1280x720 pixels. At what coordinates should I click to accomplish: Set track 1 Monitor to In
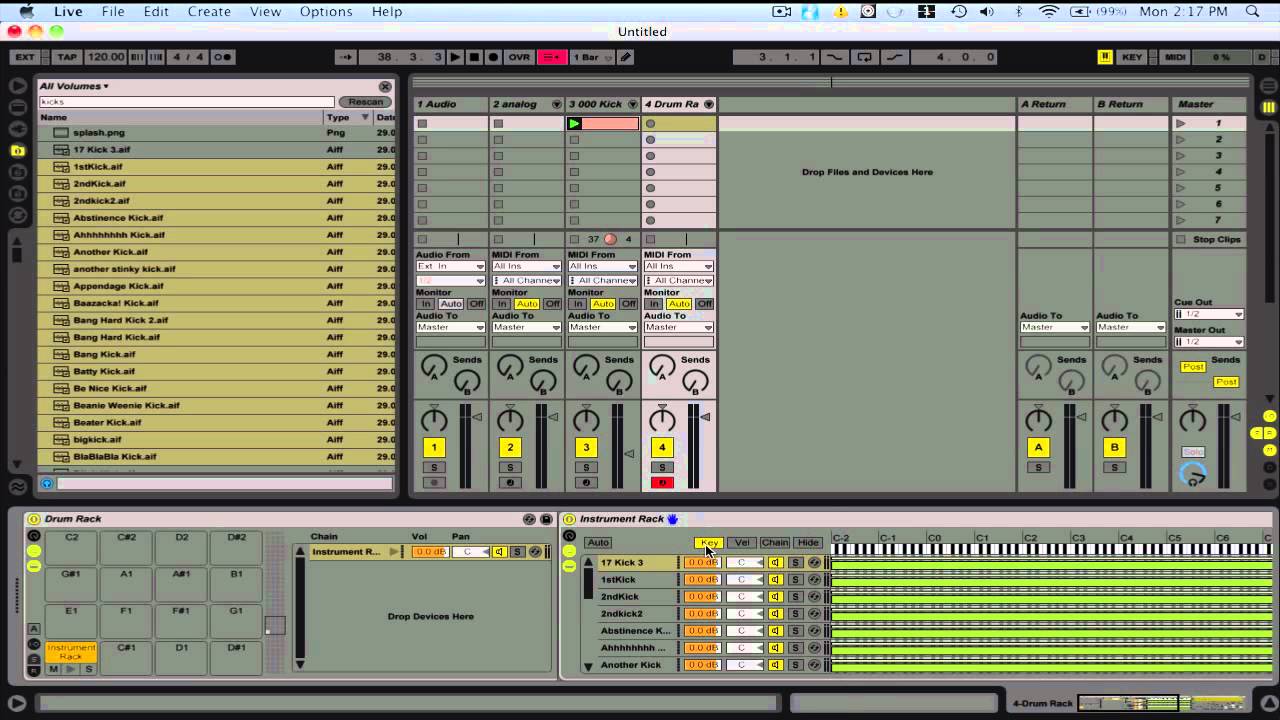(426, 304)
